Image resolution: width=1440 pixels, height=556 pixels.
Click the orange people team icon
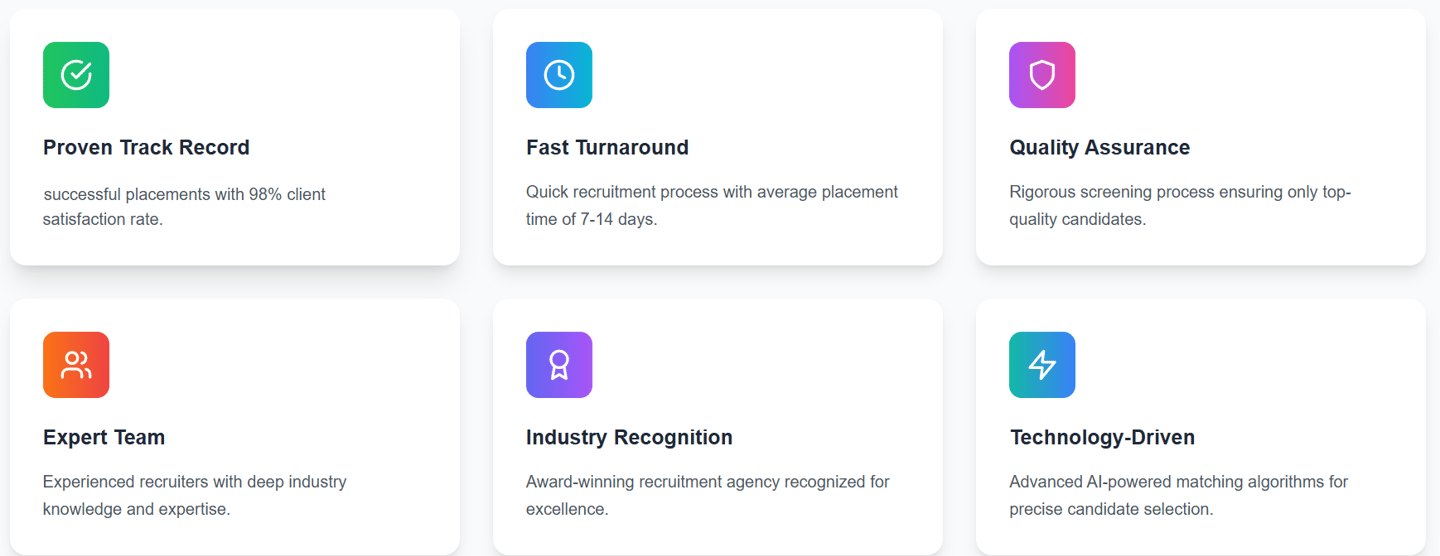click(x=76, y=365)
